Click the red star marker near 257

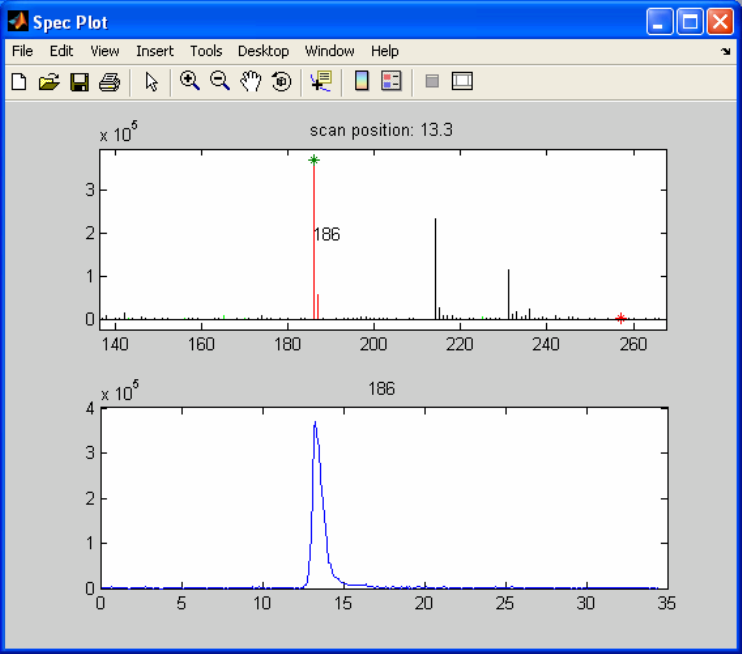[x=620, y=318]
